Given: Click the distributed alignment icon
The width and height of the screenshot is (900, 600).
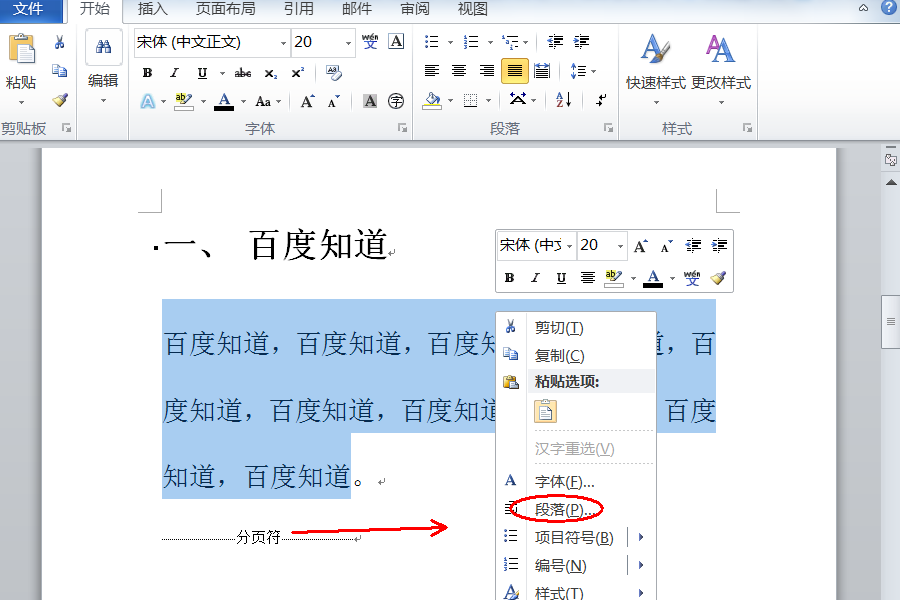Looking at the screenshot, I should pyautogui.click(x=542, y=71).
